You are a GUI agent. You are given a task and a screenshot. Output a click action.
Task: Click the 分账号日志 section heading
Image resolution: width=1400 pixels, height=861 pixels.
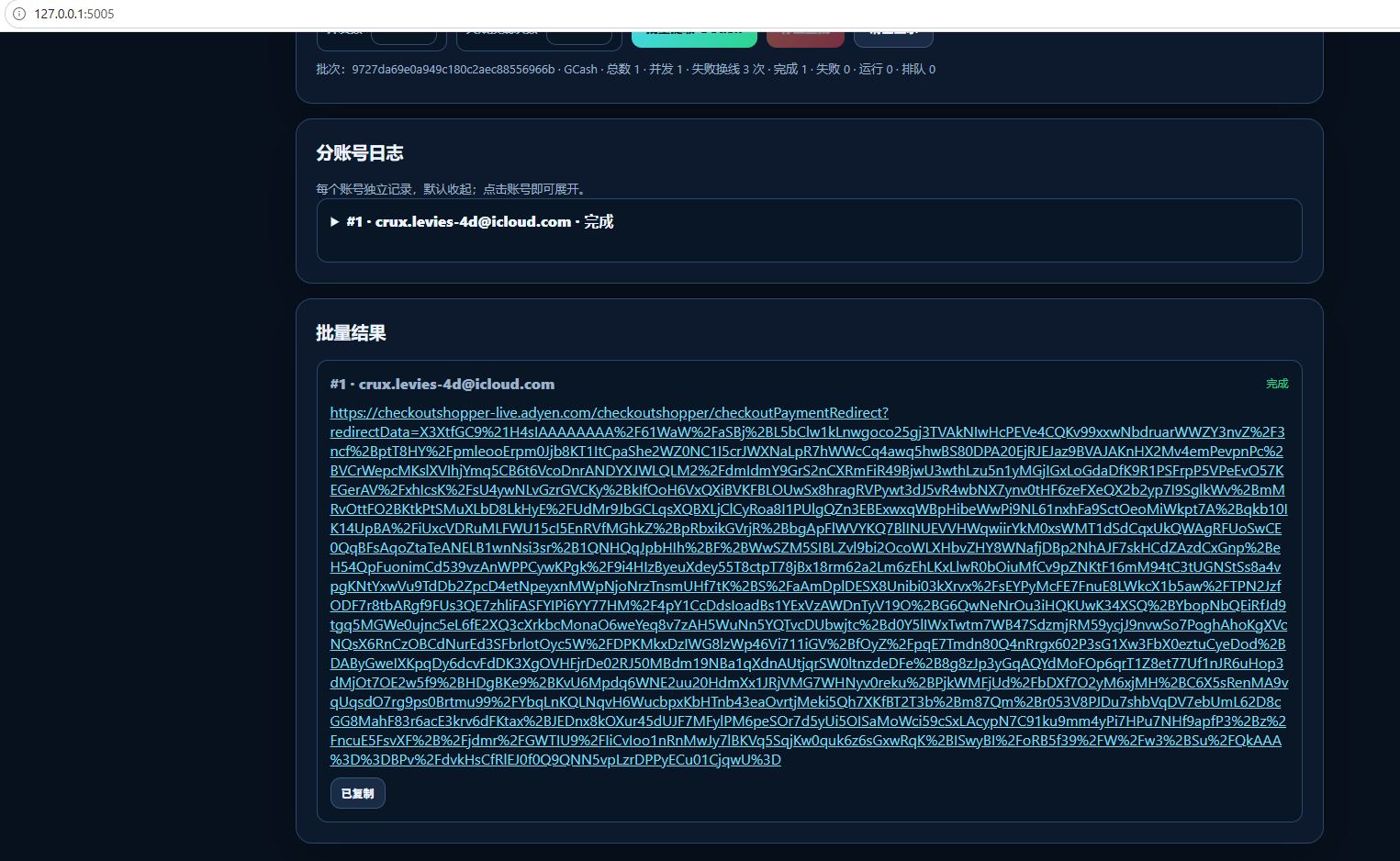pyautogui.click(x=360, y=153)
